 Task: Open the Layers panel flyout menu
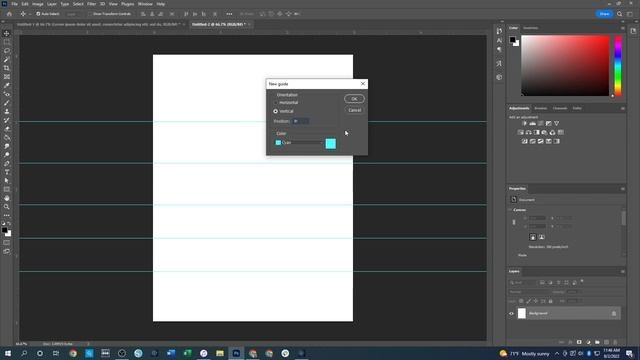pyautogui.click(x=622, y=271)
